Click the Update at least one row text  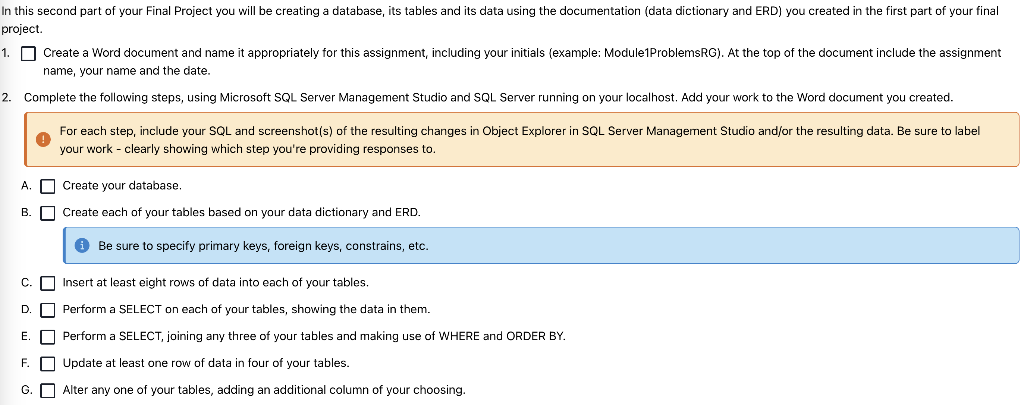click(206, 363)
